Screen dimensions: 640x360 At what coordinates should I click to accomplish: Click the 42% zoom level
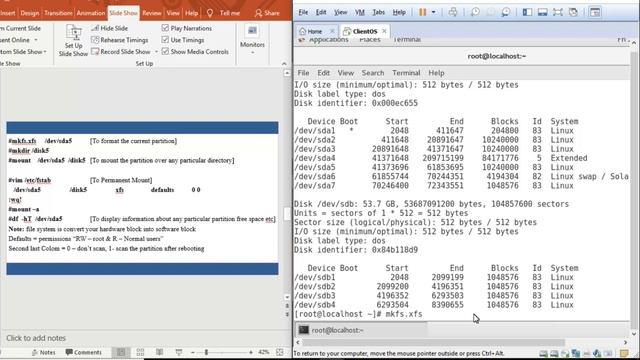pyautogui.click(x=264, y=352)
